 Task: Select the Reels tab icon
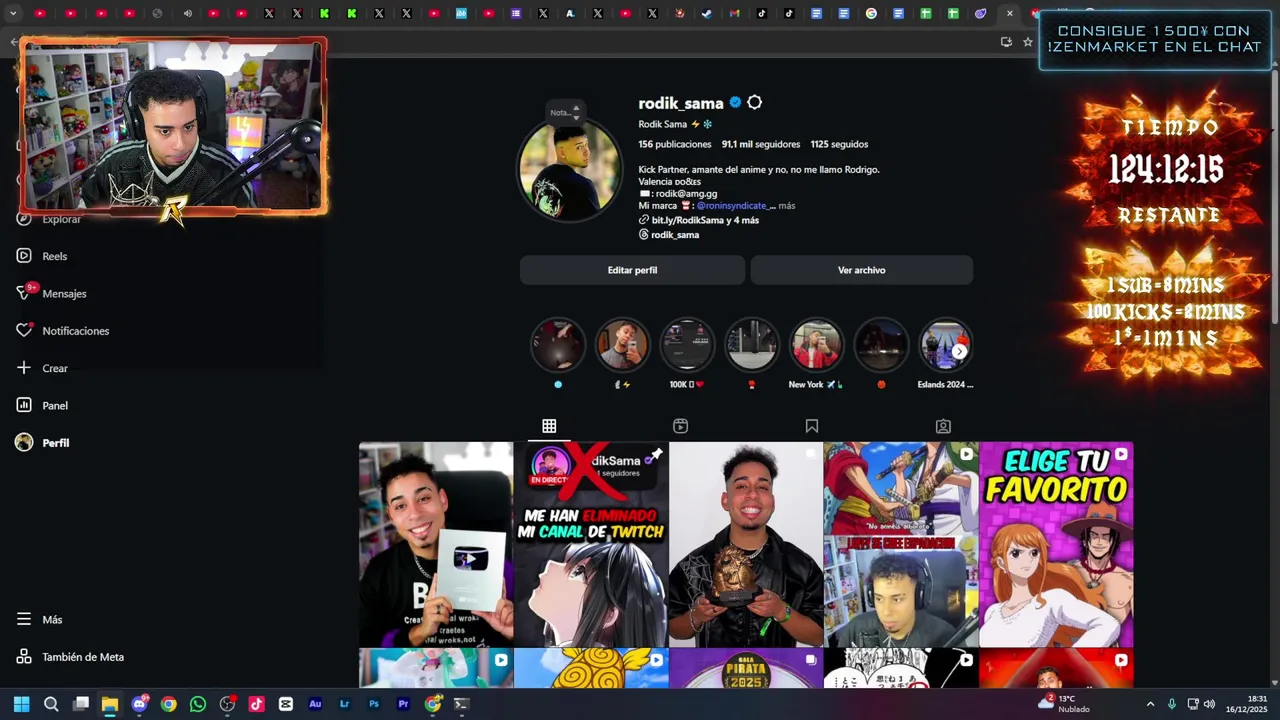tap(680, 426)
